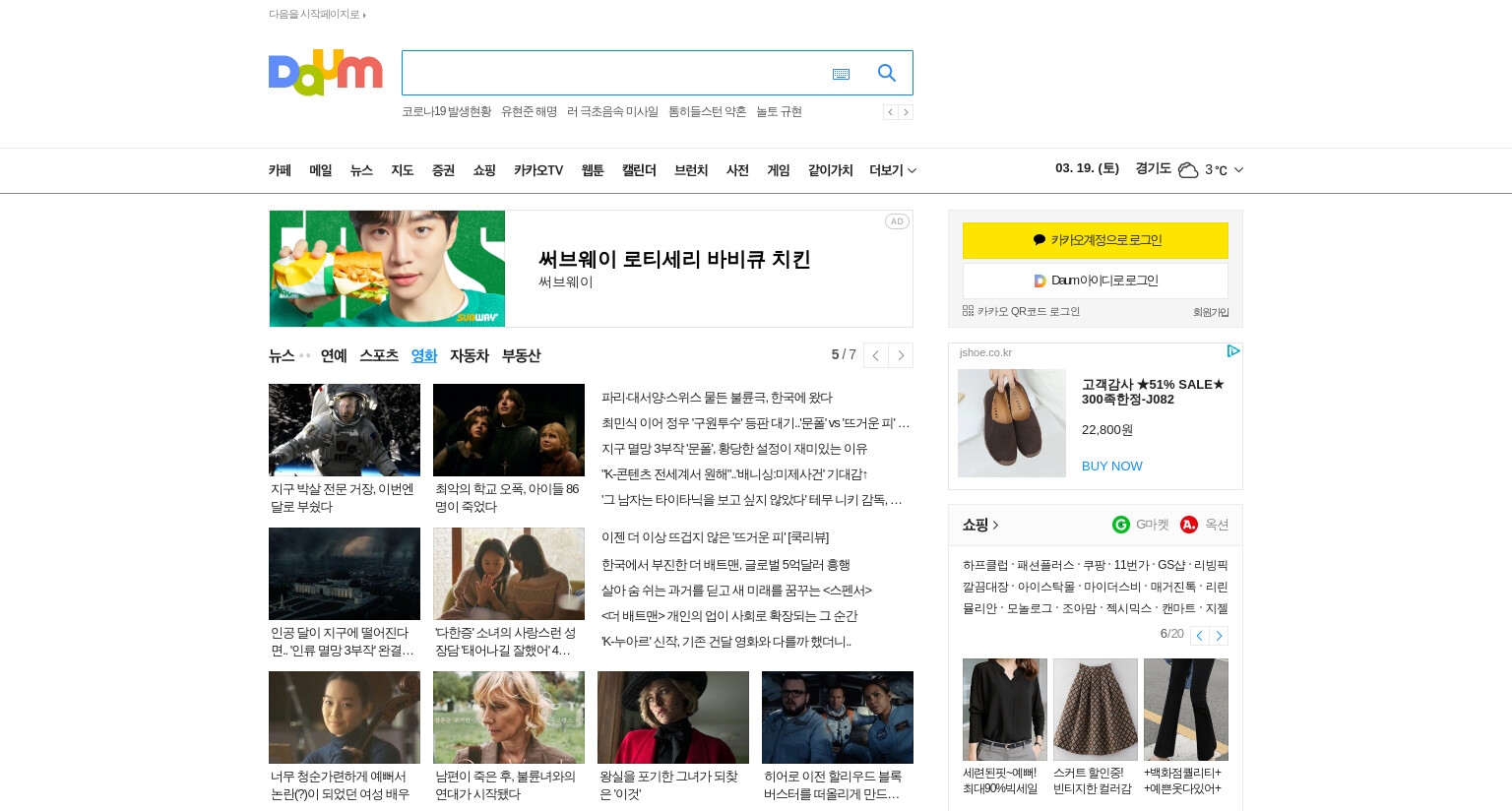This screenshot has width=1512, height=811.
Task: Click the cloudy weather icon
Action: click(x=1188, y=170)
